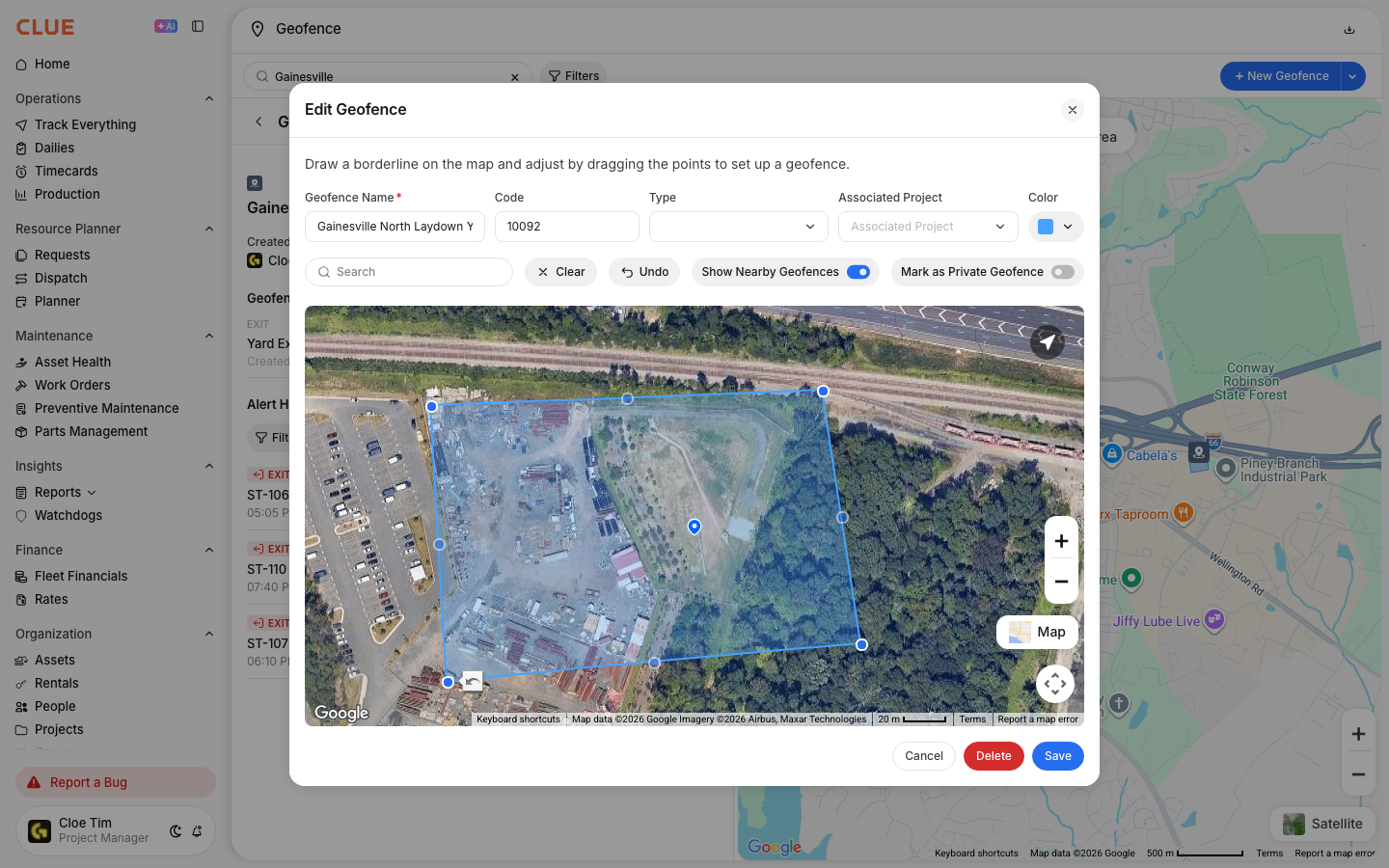Close the Edit Geofence dialog

1073,110
